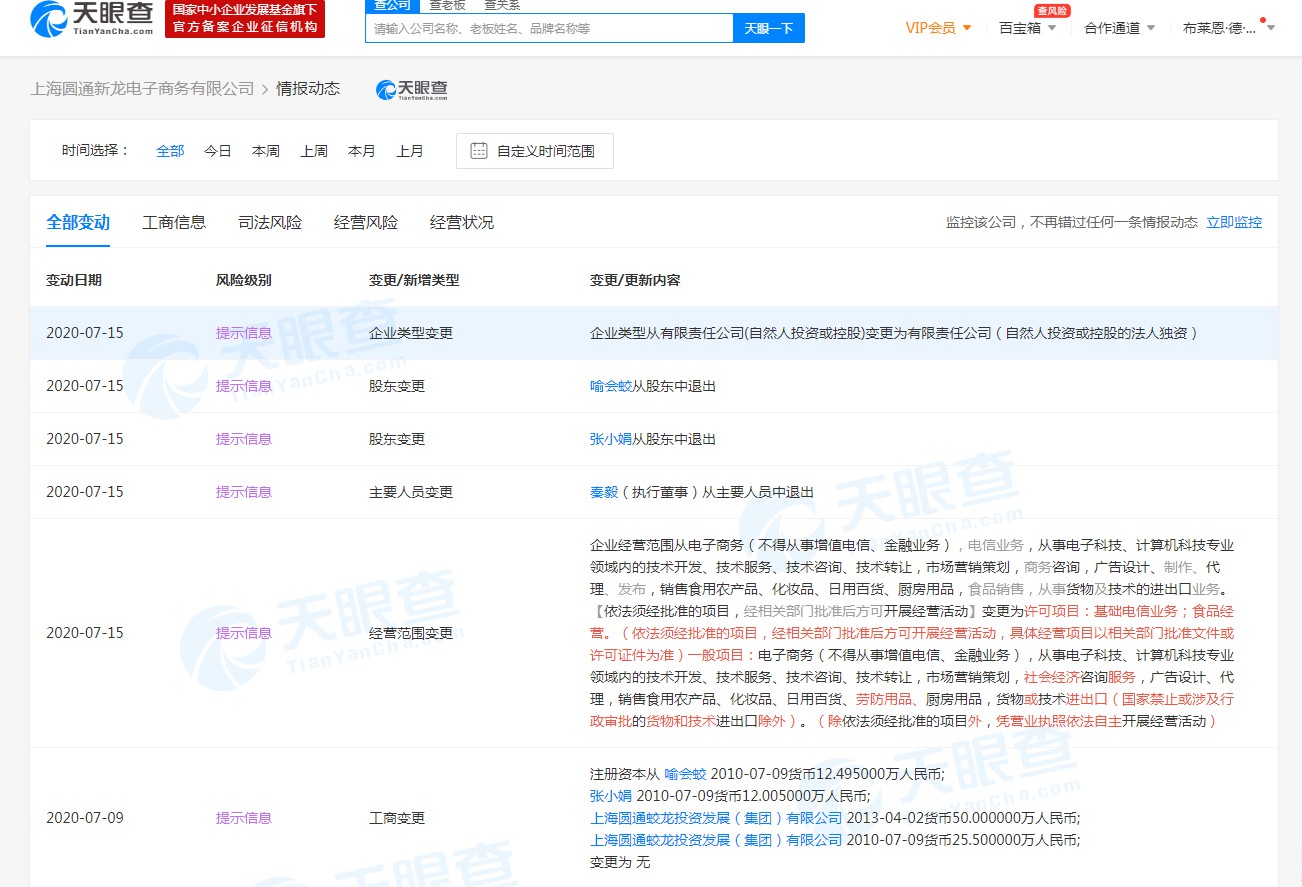Click the calendar icon in 自定义时间范围
The width and height of the screenshot is (1302, 887).
click(x=479, y=151)
